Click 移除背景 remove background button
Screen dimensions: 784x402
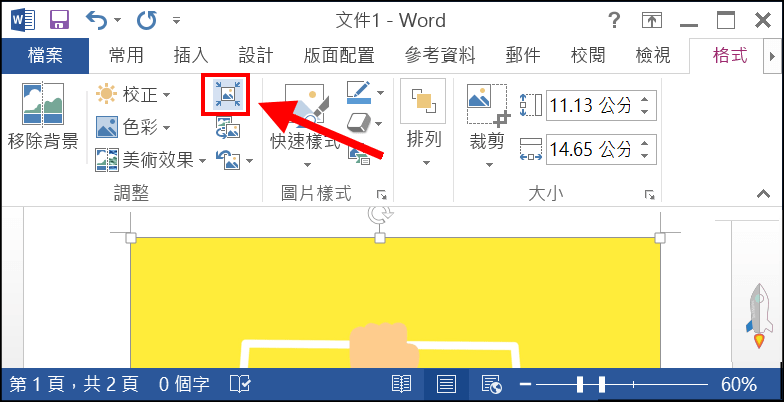pyautogui.click(x=43, y=116)
